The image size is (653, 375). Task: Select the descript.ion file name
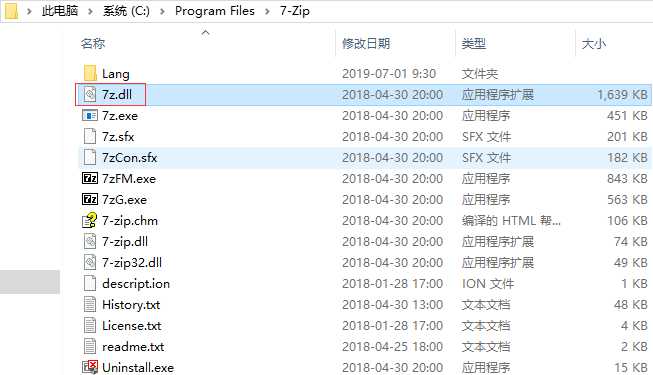(136, 283)
